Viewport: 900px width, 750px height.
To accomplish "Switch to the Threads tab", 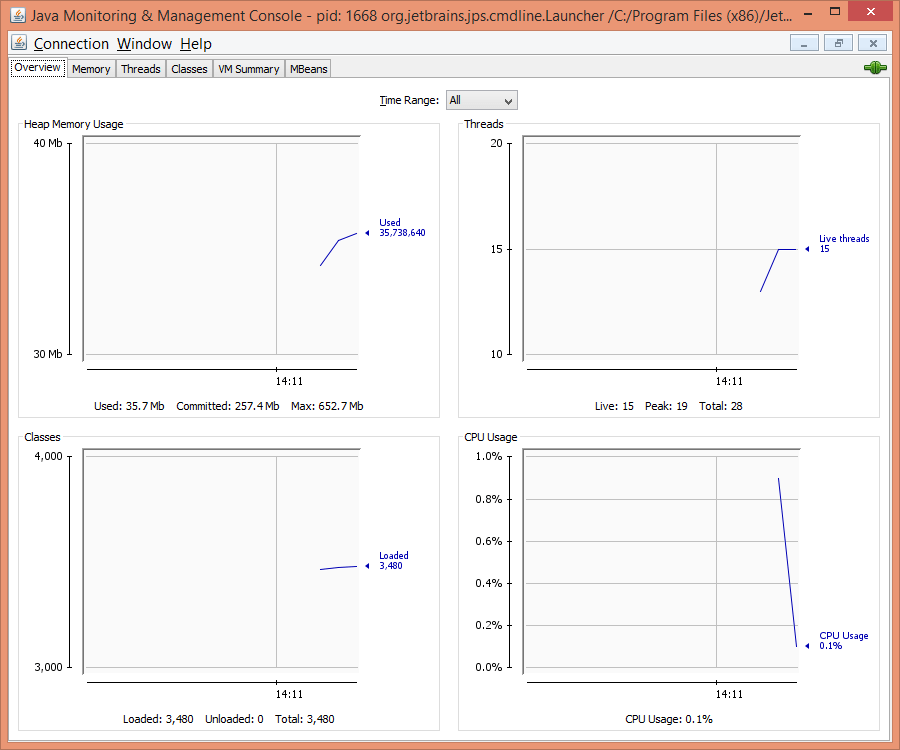I will click(x=141, y=69).
